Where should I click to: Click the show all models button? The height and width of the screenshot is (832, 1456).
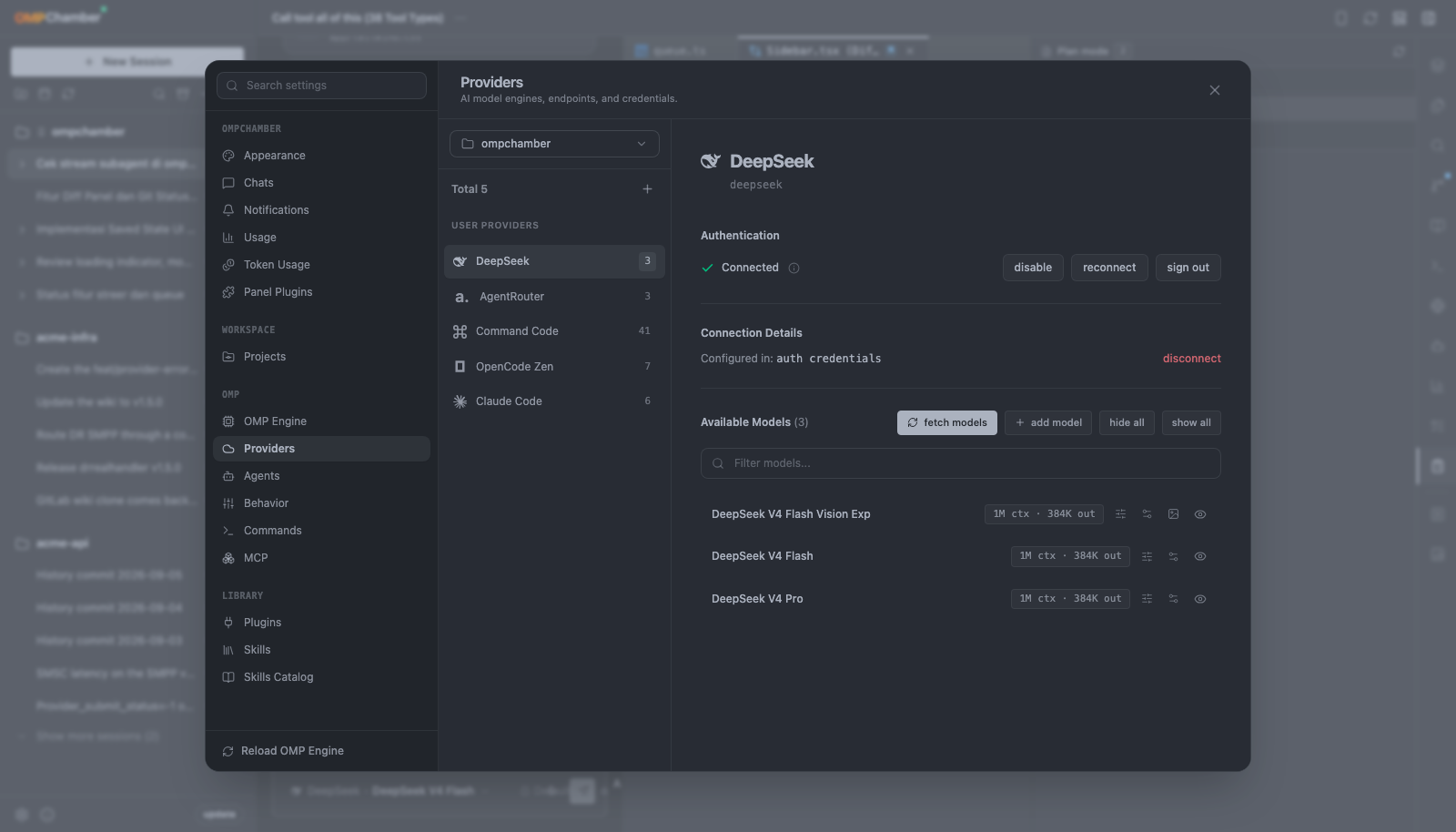[x=1191, y=422]
